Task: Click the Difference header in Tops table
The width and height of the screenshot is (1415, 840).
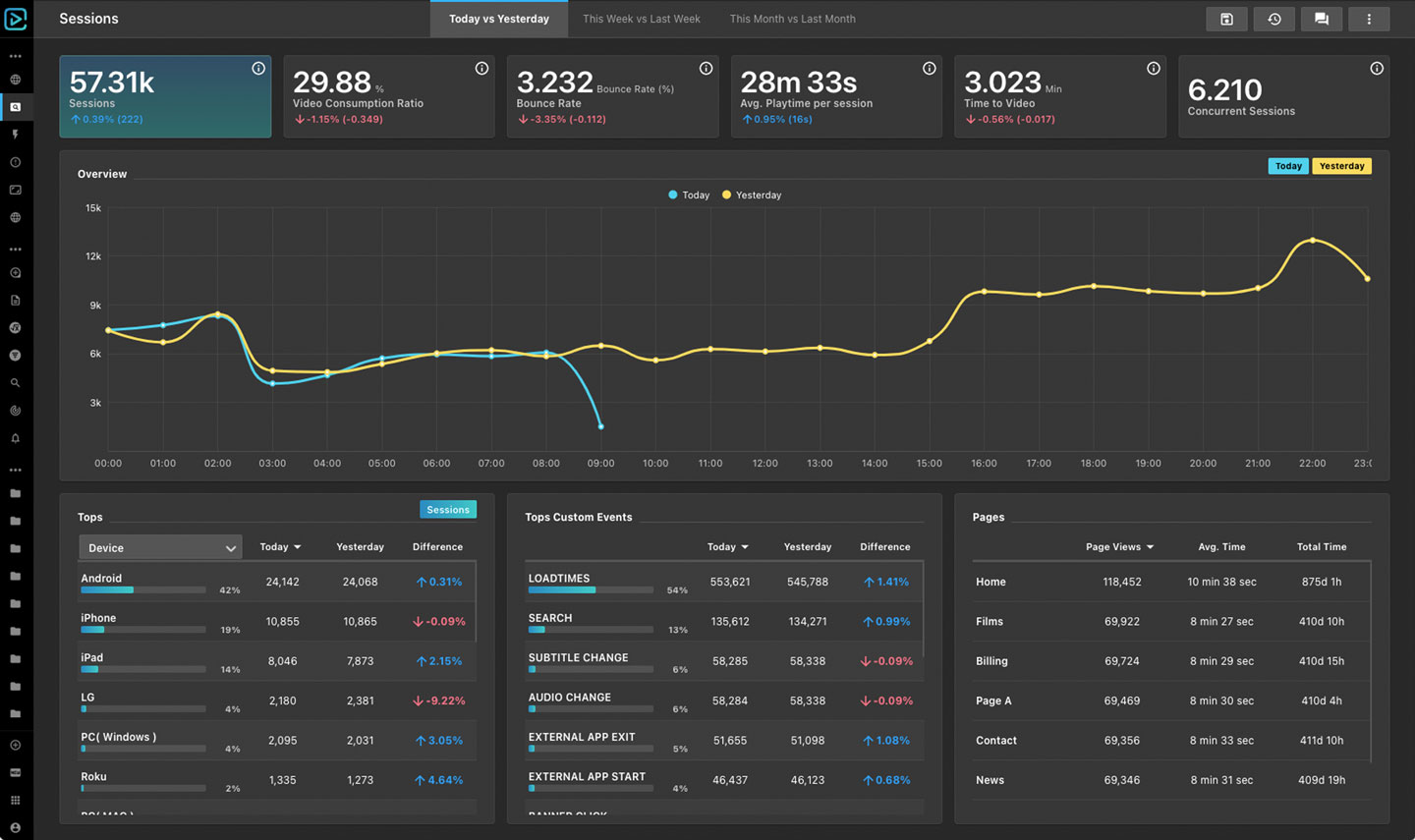Action: click(437, 547)
